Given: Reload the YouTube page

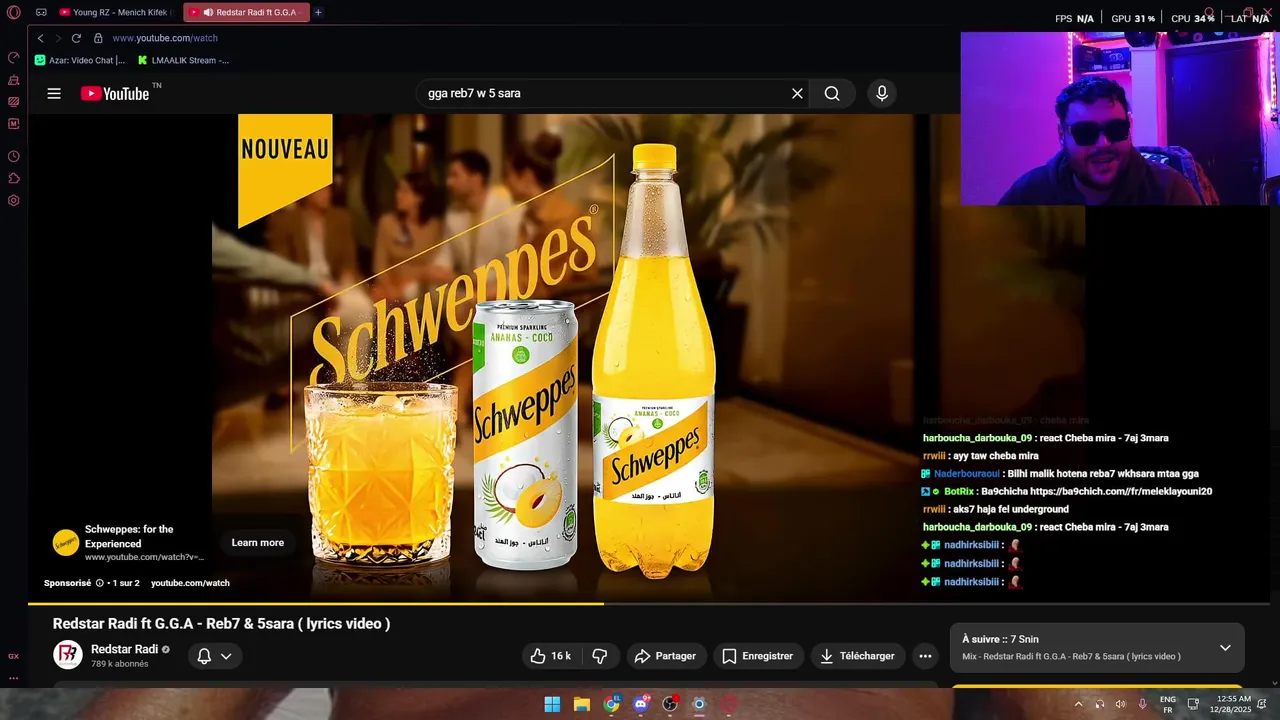Looking at the screenshot, I should [x=76, y=38].
